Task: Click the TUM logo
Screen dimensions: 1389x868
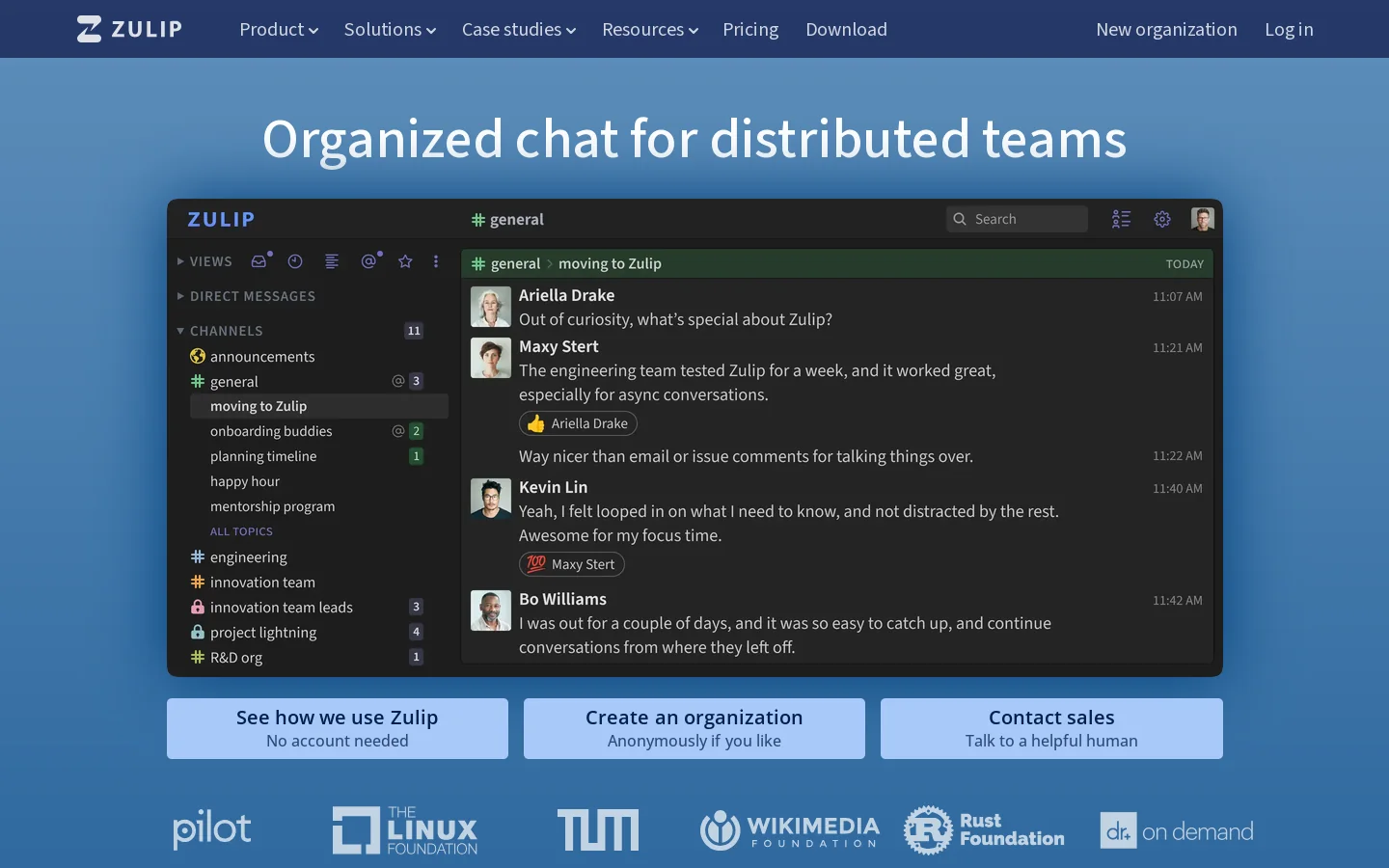Action: click(x=598, y=829)
